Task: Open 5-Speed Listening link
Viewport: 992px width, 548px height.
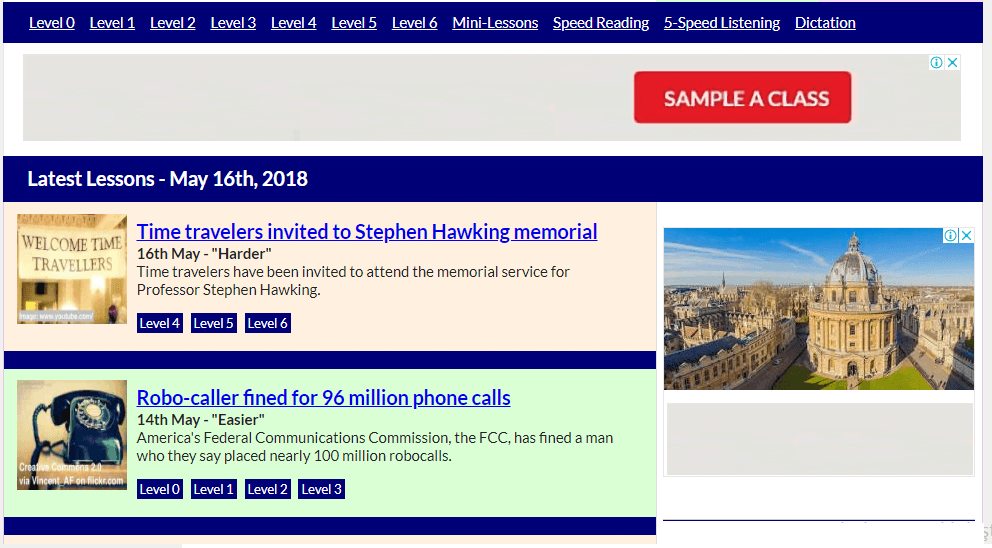Action: [722, 23]
